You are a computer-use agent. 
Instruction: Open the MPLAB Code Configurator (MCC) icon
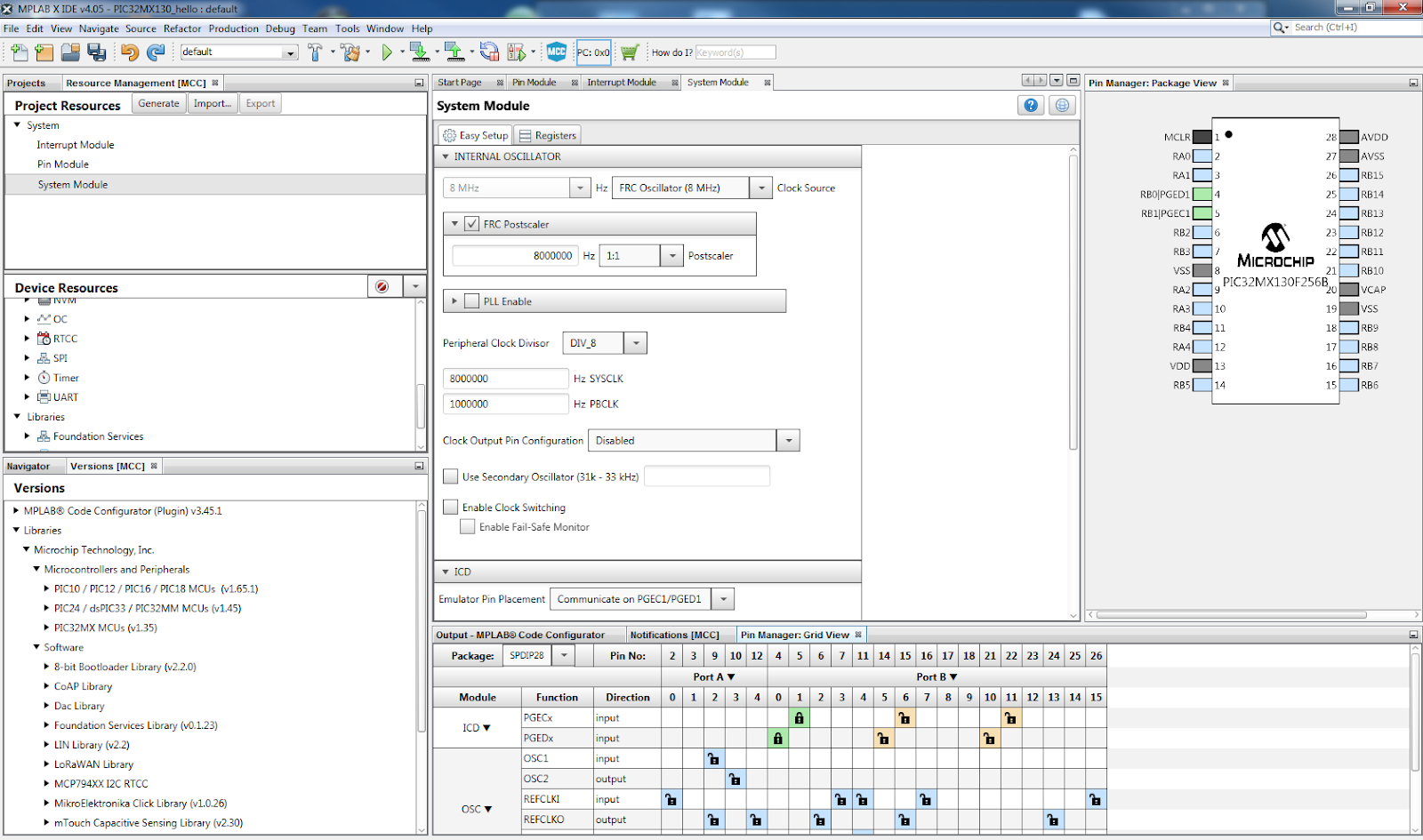[x=557, y=52]
